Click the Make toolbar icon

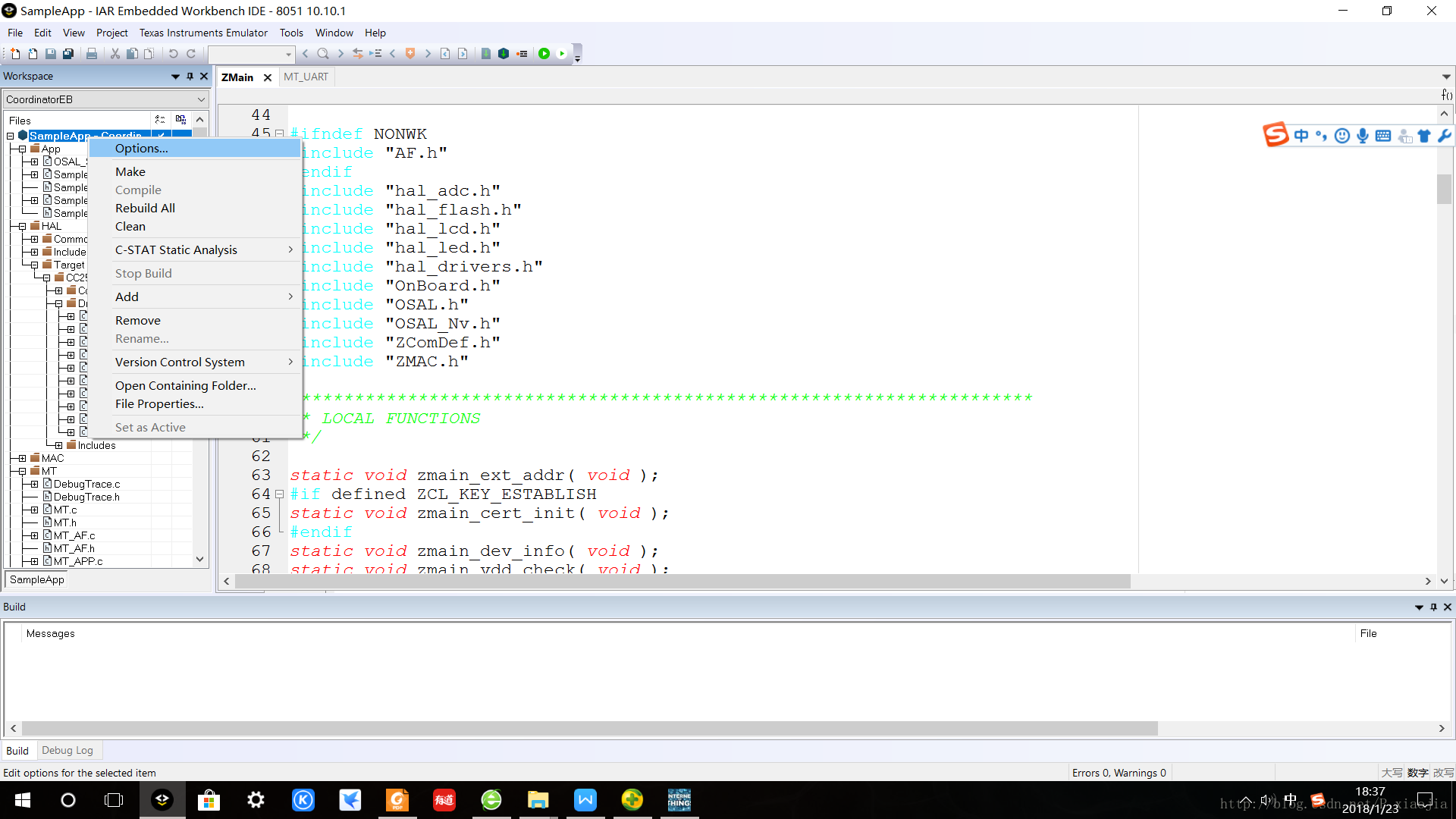tap(504, 54)
